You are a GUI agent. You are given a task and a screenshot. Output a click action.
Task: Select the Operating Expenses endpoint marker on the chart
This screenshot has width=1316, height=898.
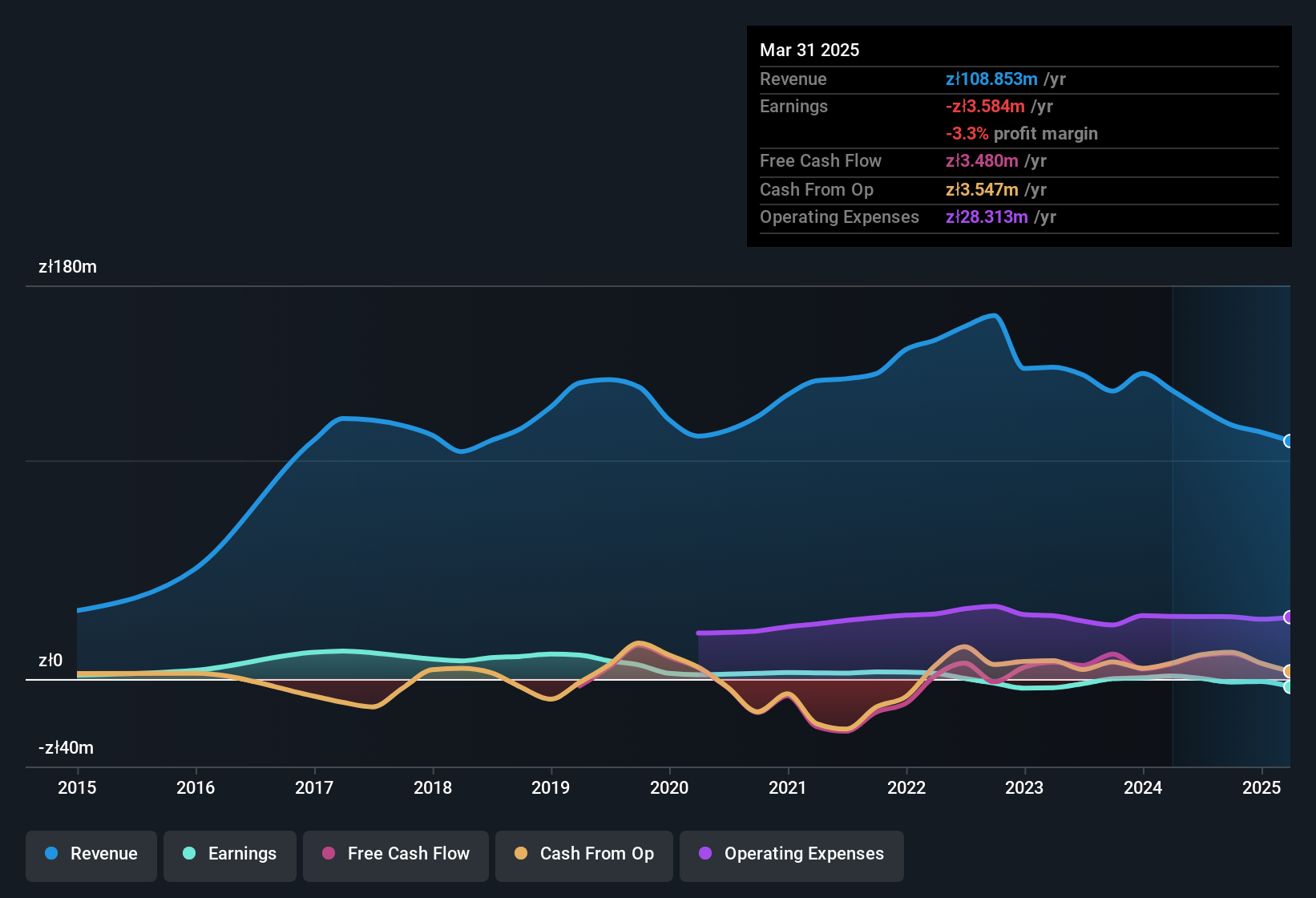(1290, 617)
